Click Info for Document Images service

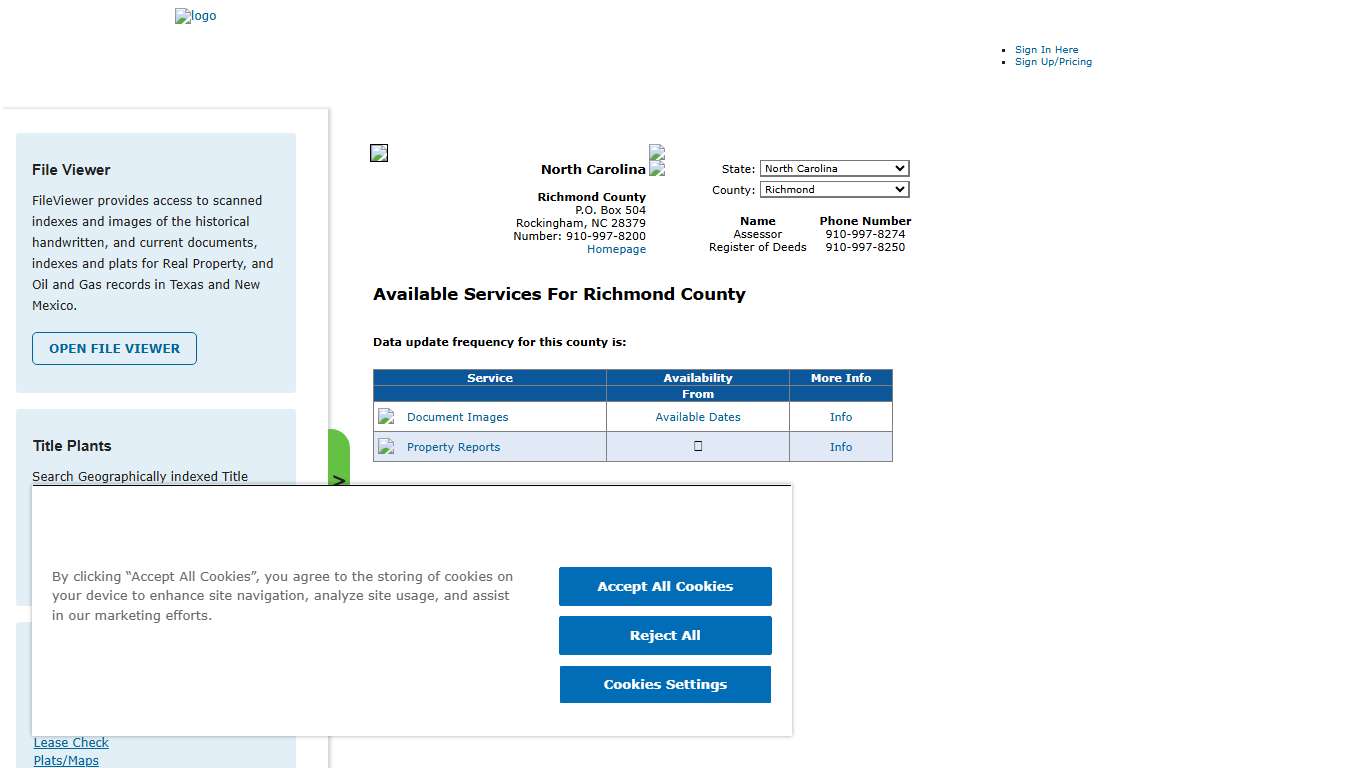(x=840, y=417)
